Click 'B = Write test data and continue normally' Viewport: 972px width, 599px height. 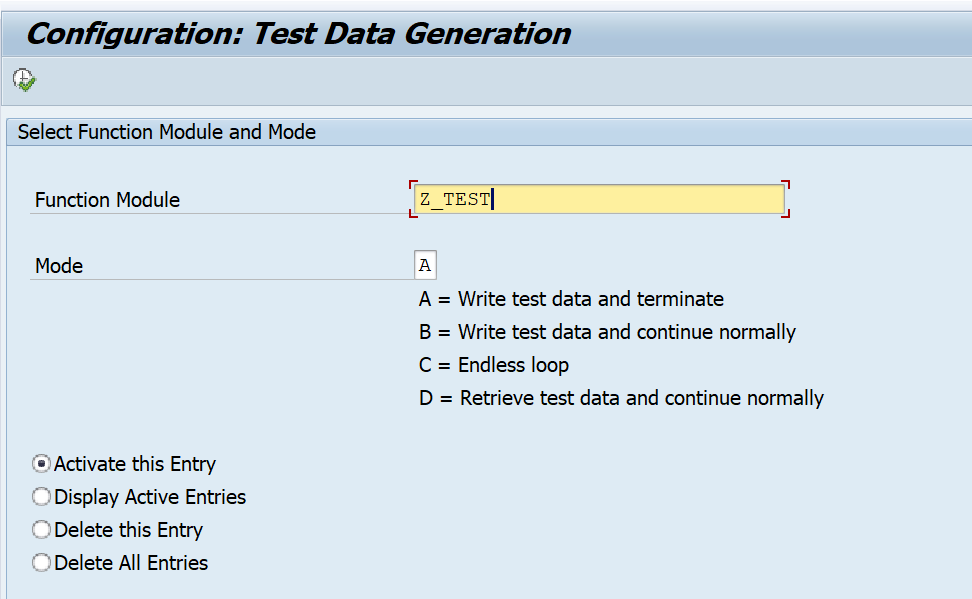tap(607, 332)
